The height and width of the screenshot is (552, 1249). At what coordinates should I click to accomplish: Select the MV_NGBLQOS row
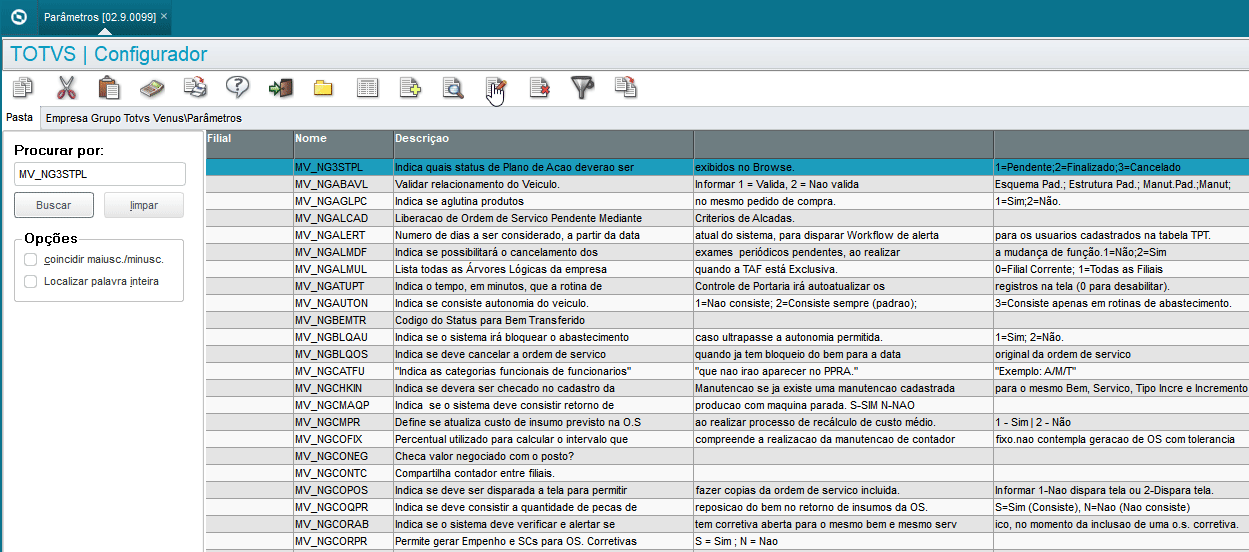727,354
